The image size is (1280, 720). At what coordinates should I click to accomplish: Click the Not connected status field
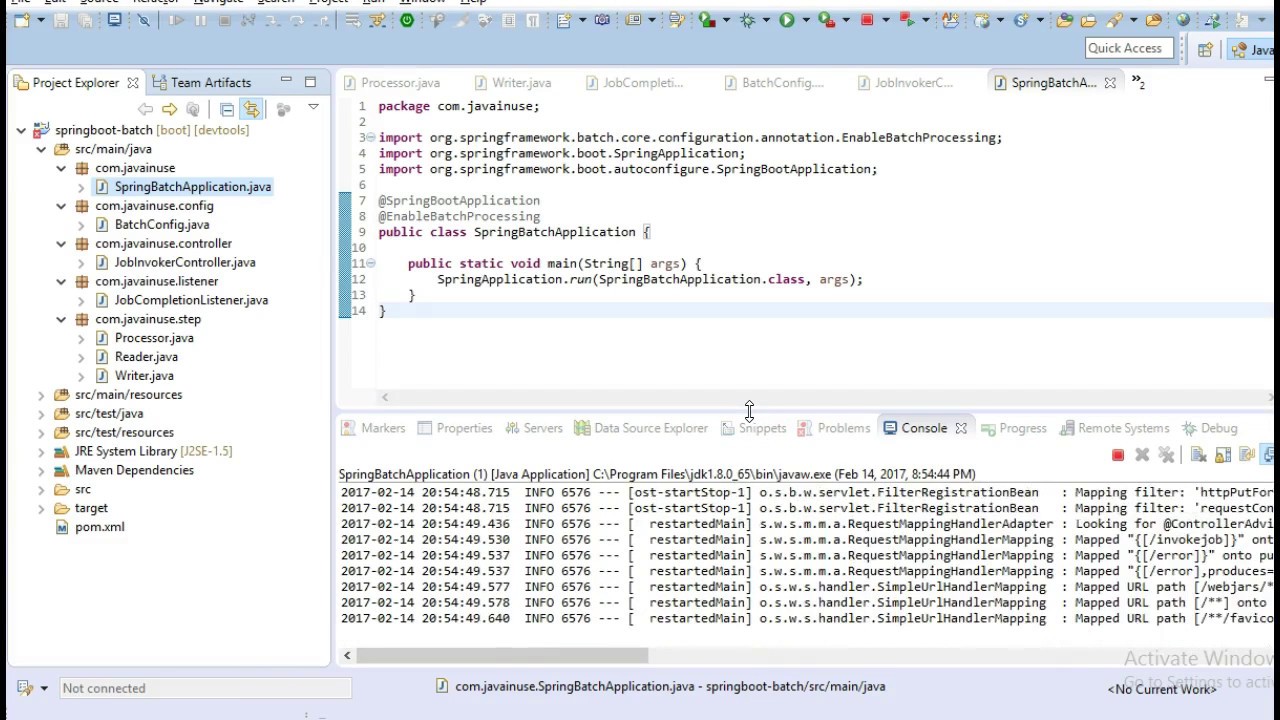205,688
